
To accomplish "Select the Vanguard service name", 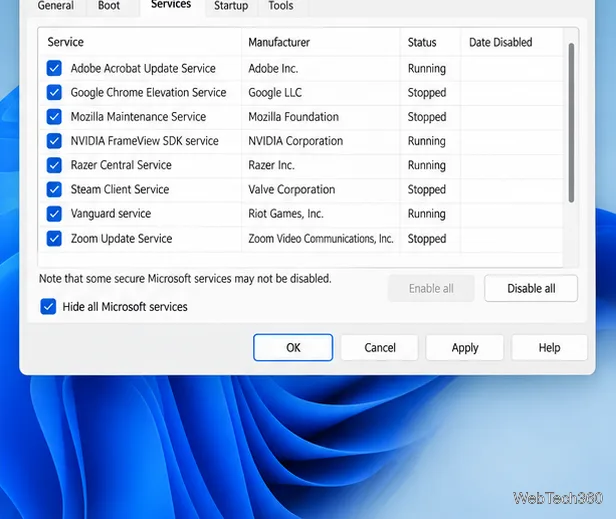I will 111,214.
